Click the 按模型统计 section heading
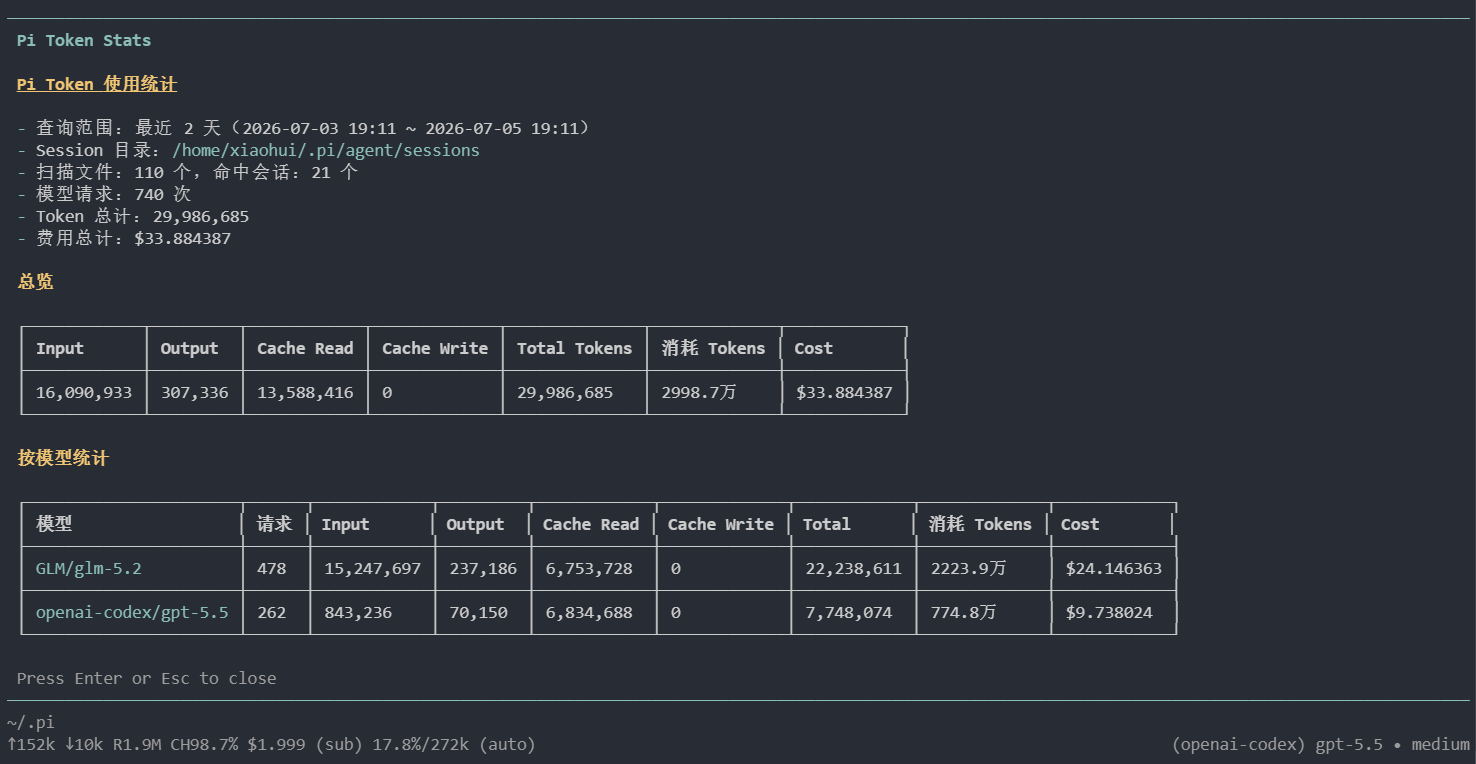The height and width of the screenshot is (764, 1476). [63, 458]
